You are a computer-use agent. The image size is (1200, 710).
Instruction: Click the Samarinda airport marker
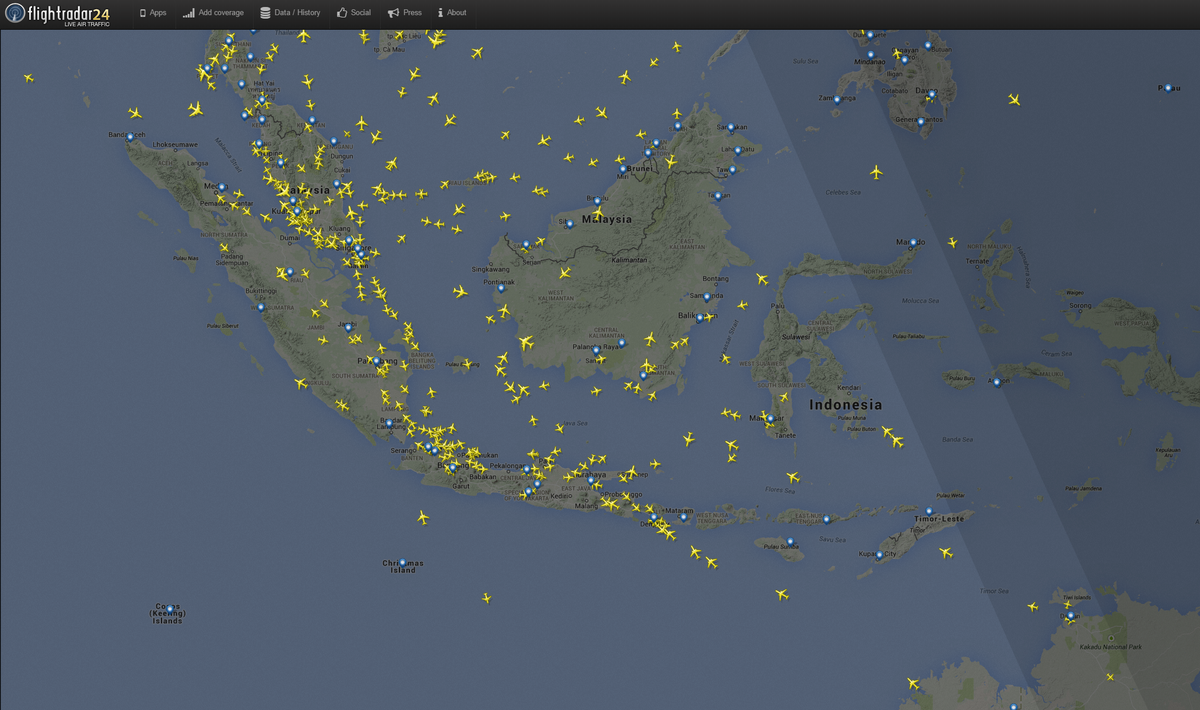coord(707,296)
